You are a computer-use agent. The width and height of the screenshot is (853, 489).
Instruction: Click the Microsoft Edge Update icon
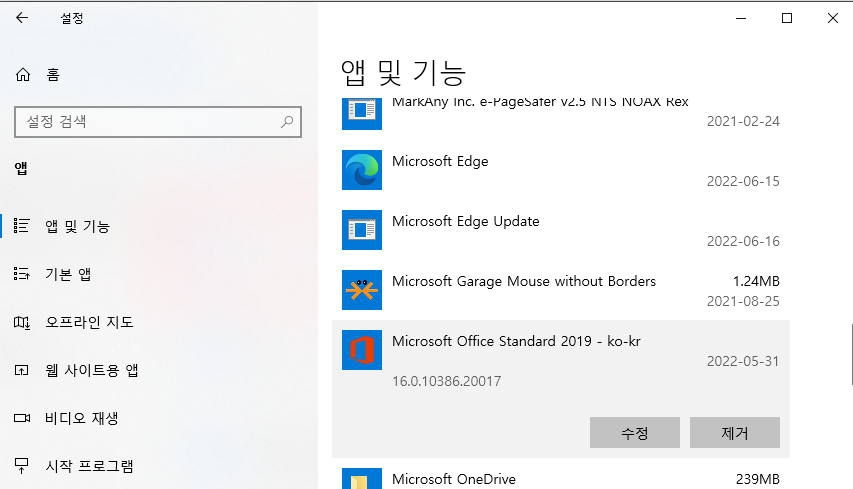362,230
